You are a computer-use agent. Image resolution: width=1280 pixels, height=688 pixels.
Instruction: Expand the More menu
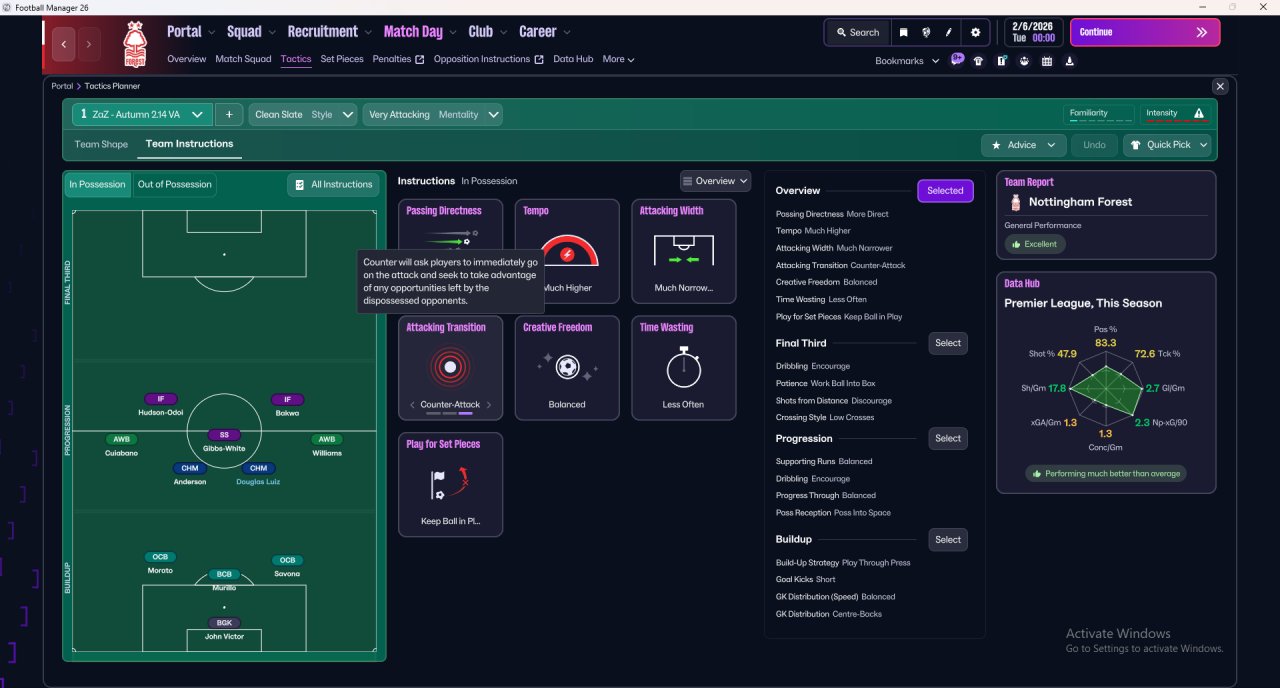coord(618,59)
